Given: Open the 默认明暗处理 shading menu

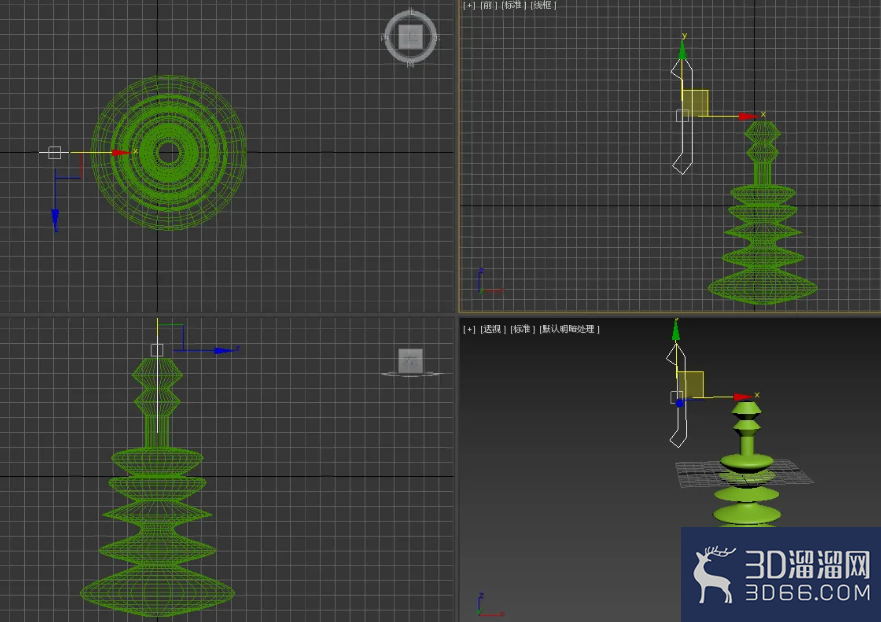Looking at the screenshot, I should (569, 329).
